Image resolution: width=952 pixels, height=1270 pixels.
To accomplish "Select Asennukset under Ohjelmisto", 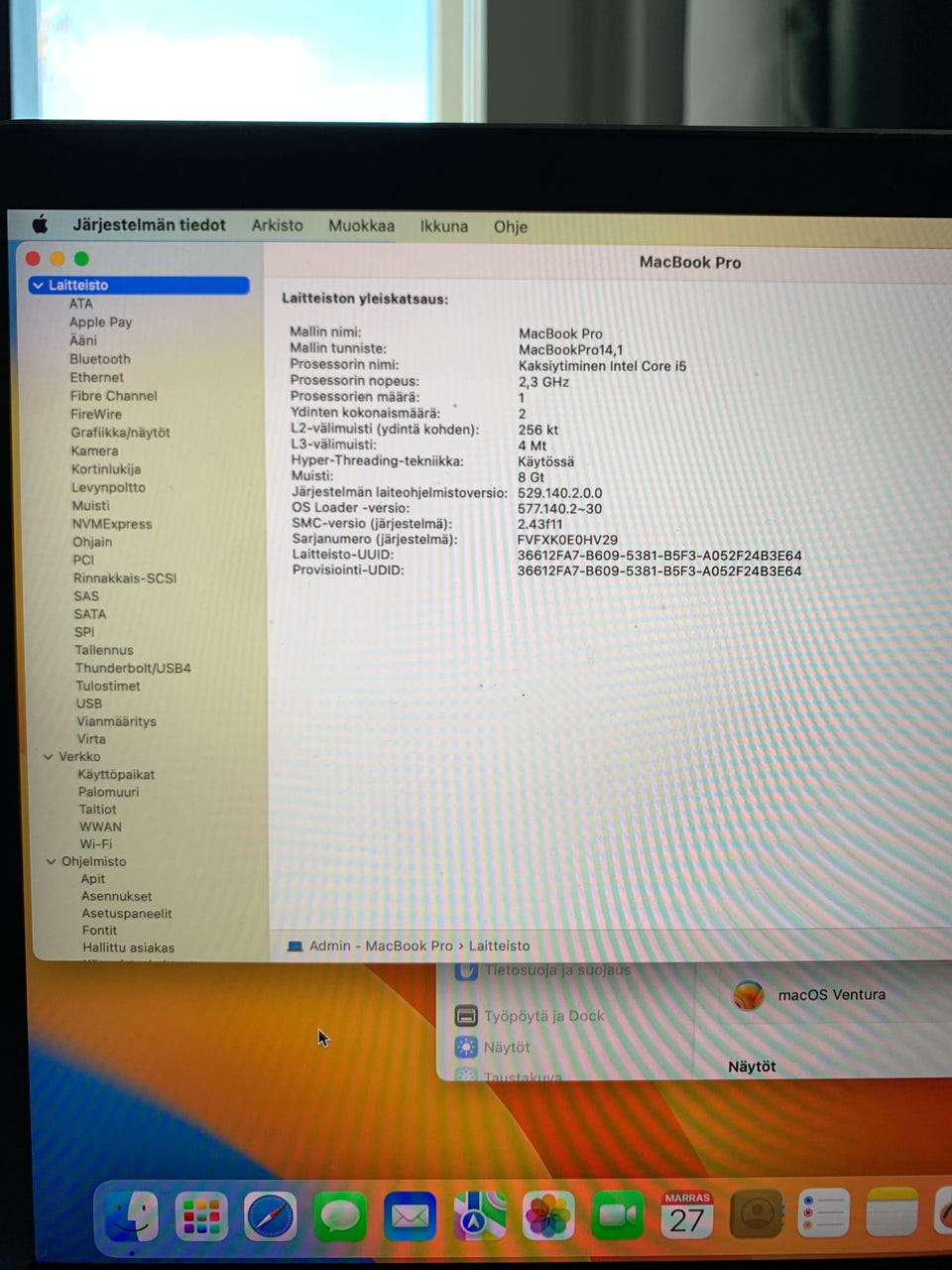I will click(117, 896).
